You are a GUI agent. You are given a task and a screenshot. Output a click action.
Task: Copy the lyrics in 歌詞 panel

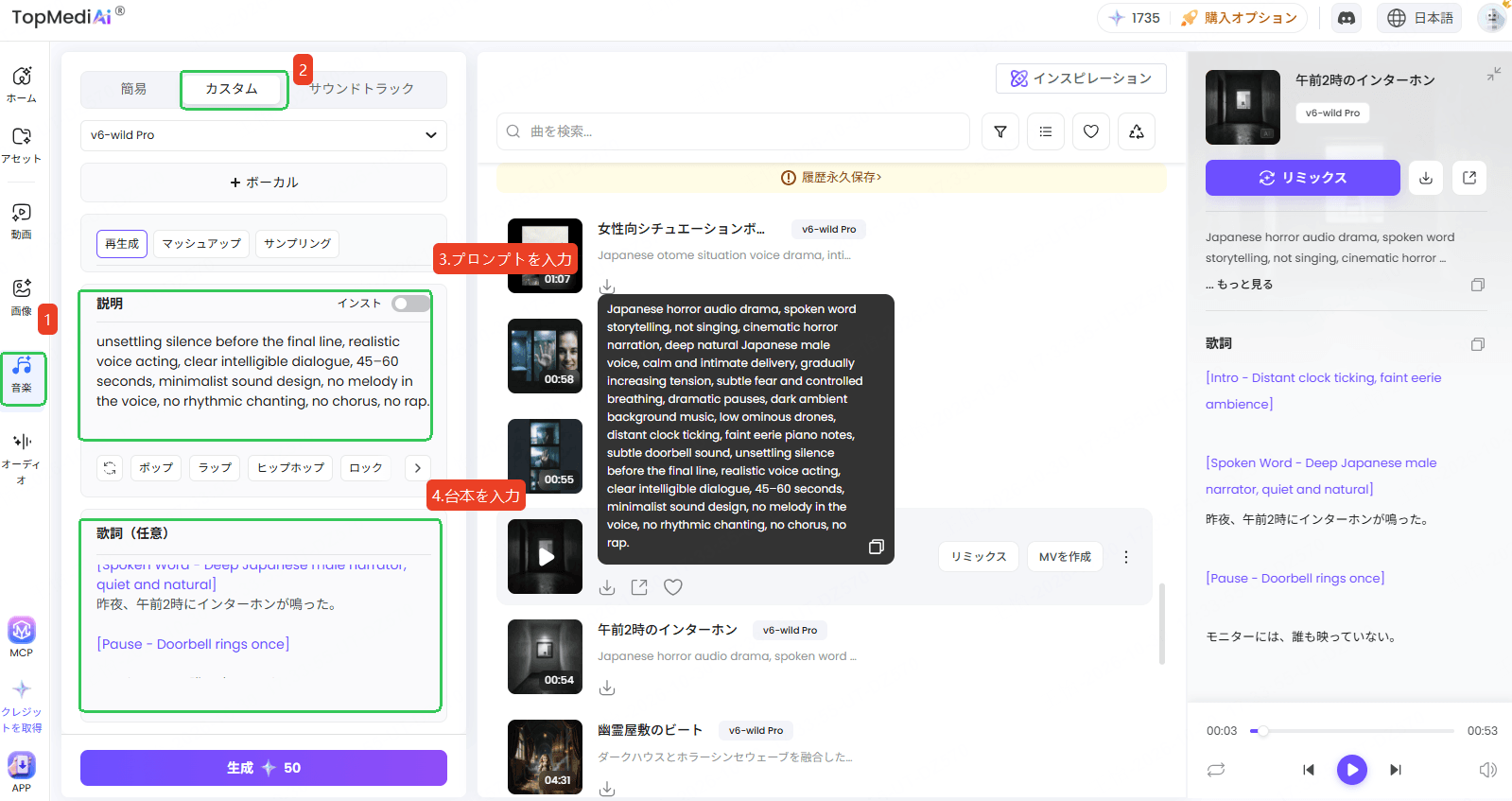(x=1478, y=344)
